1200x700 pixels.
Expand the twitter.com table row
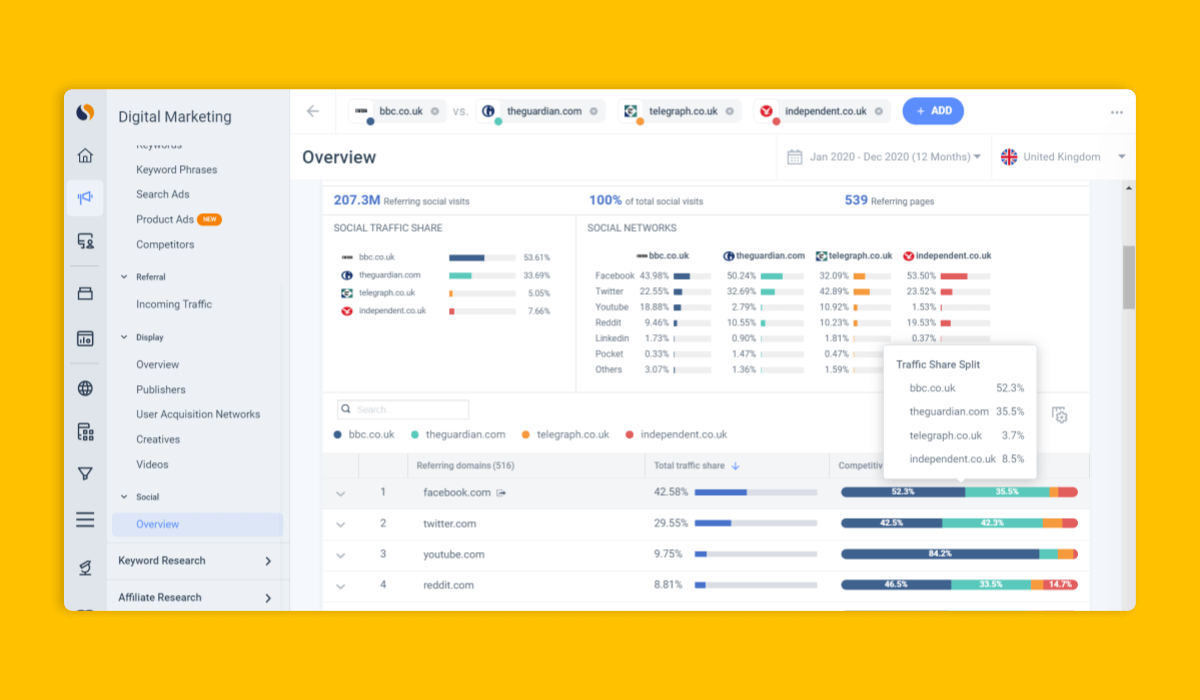[x=340, y=524]
